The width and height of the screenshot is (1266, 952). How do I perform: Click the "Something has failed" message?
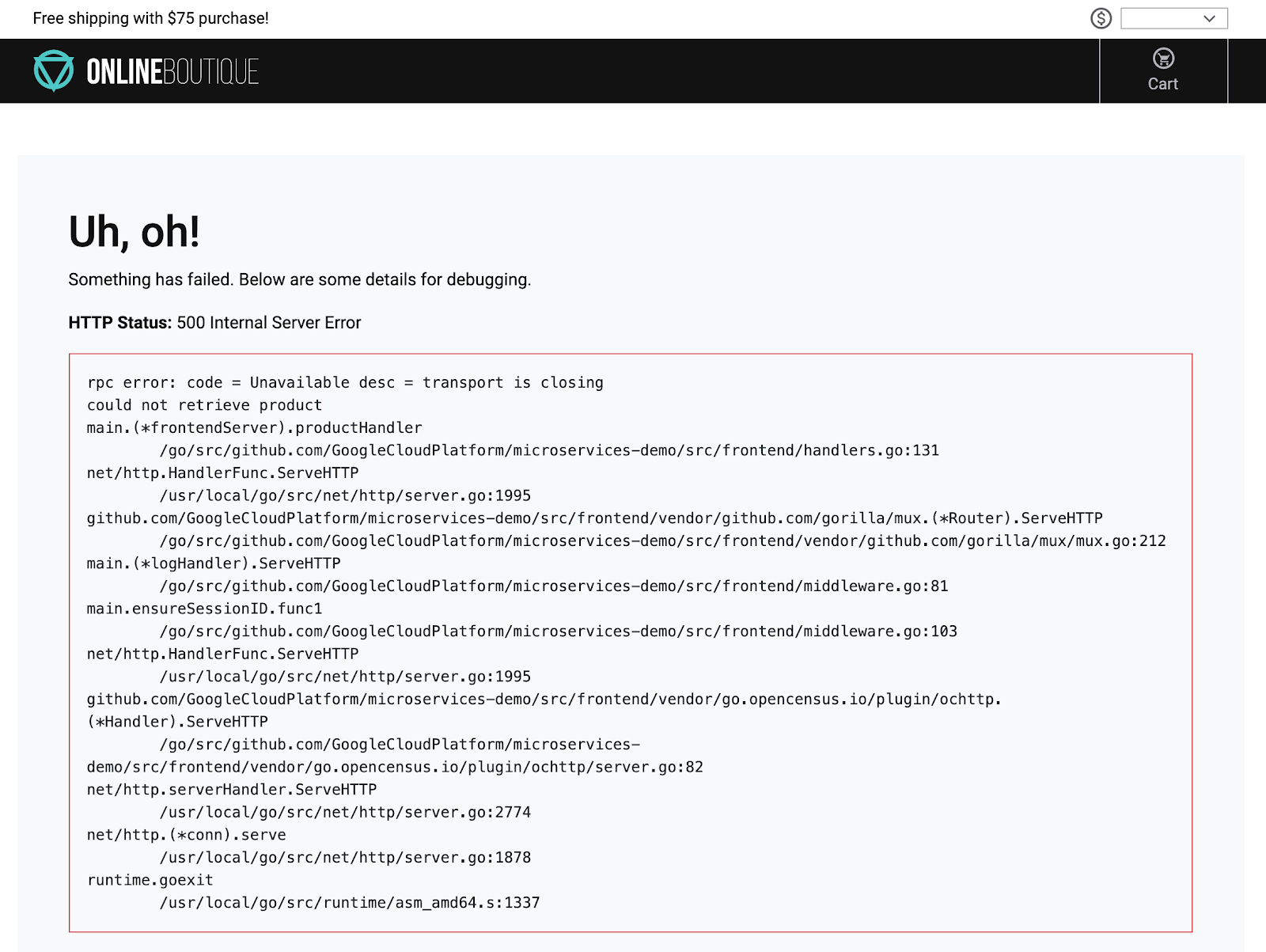(x=299, y=279)
